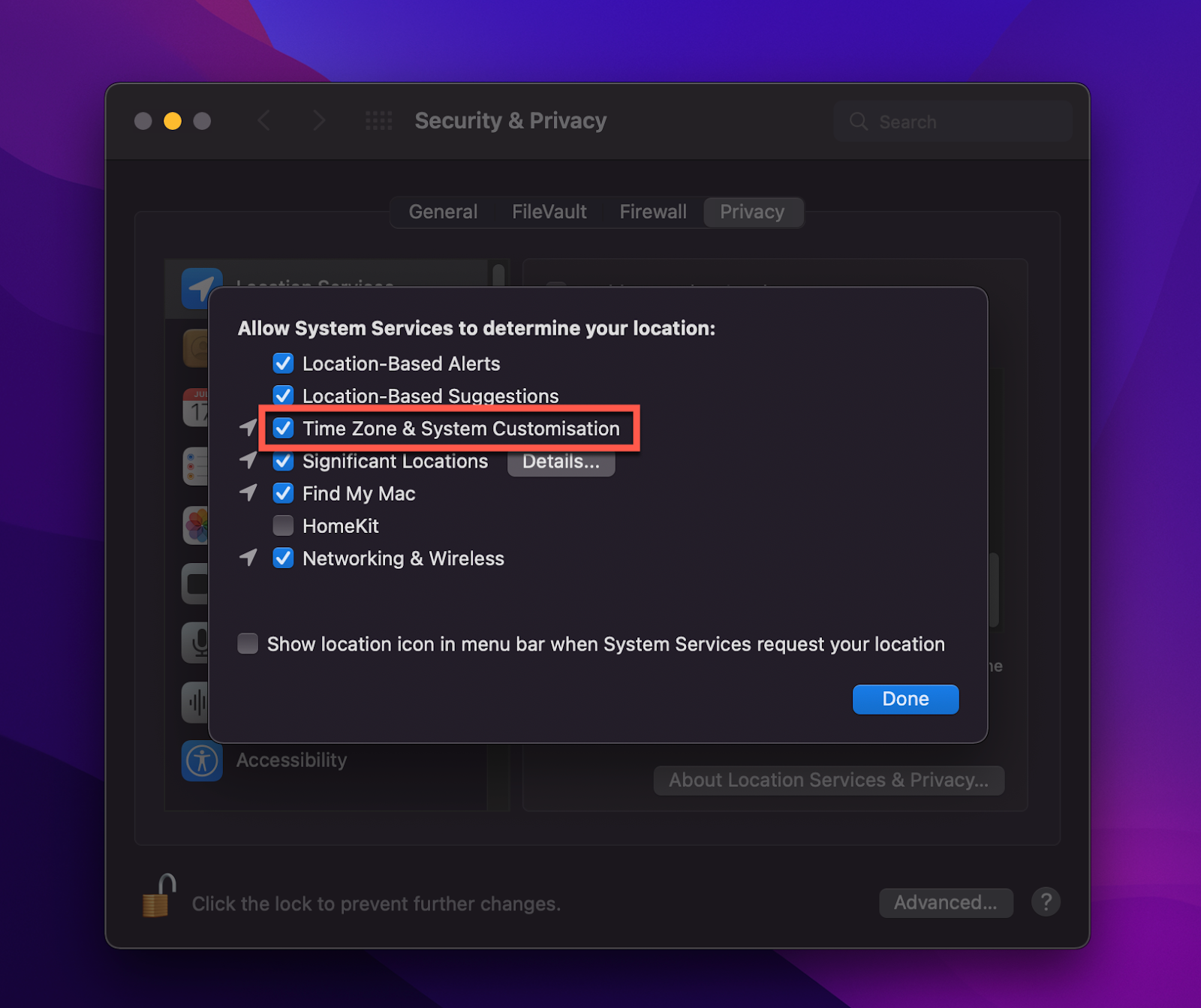The image size is (1201, 1008).
Task: Disable Find My Mac location access
Action: (x=283, y=493)
